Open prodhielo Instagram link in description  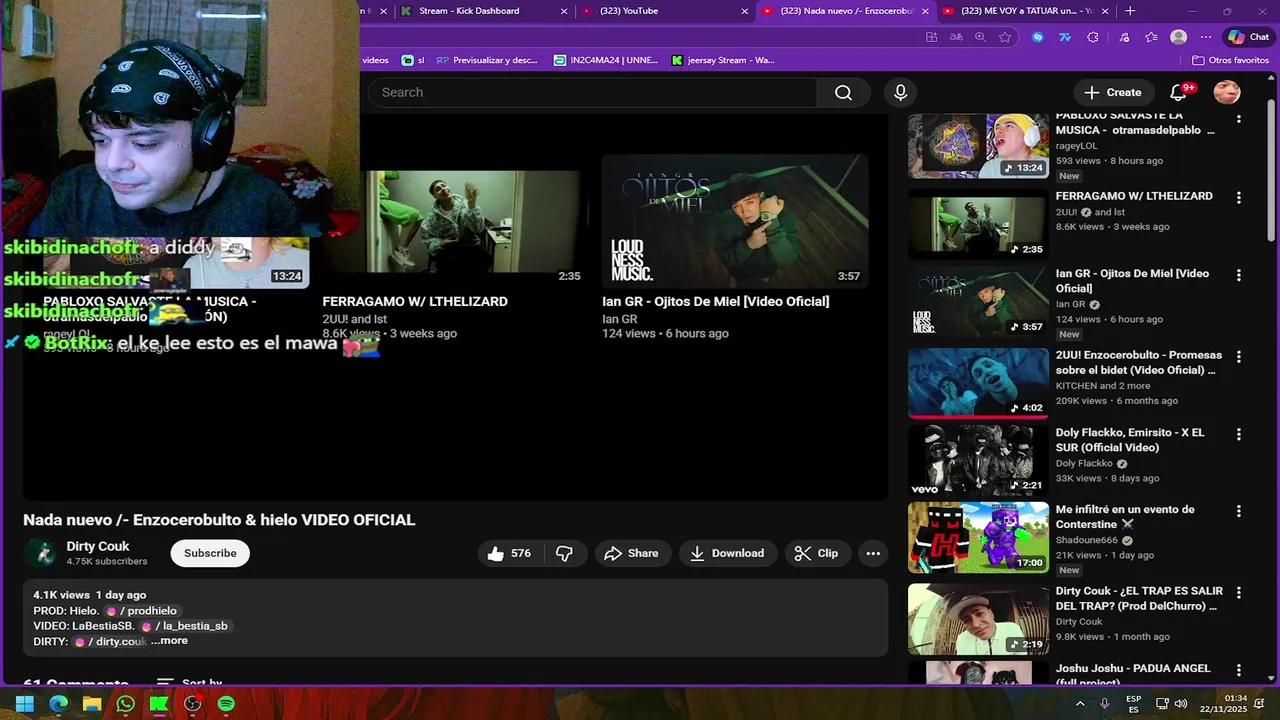141,611
